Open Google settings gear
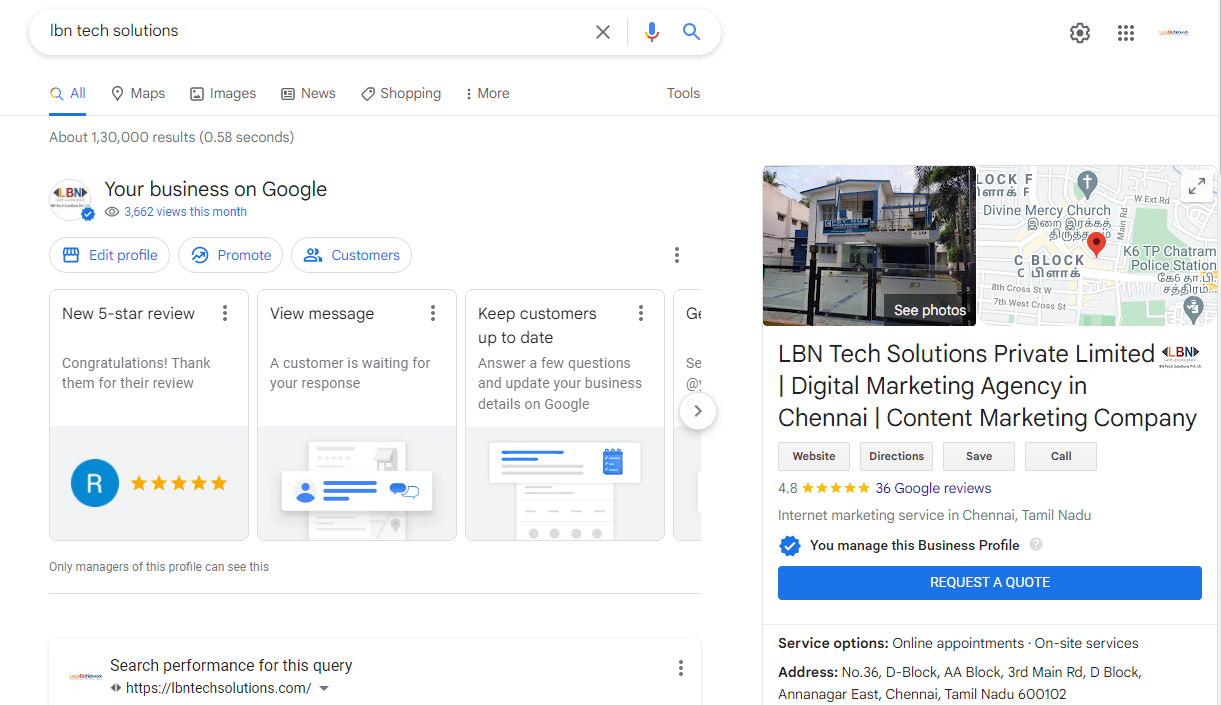 1080,33
